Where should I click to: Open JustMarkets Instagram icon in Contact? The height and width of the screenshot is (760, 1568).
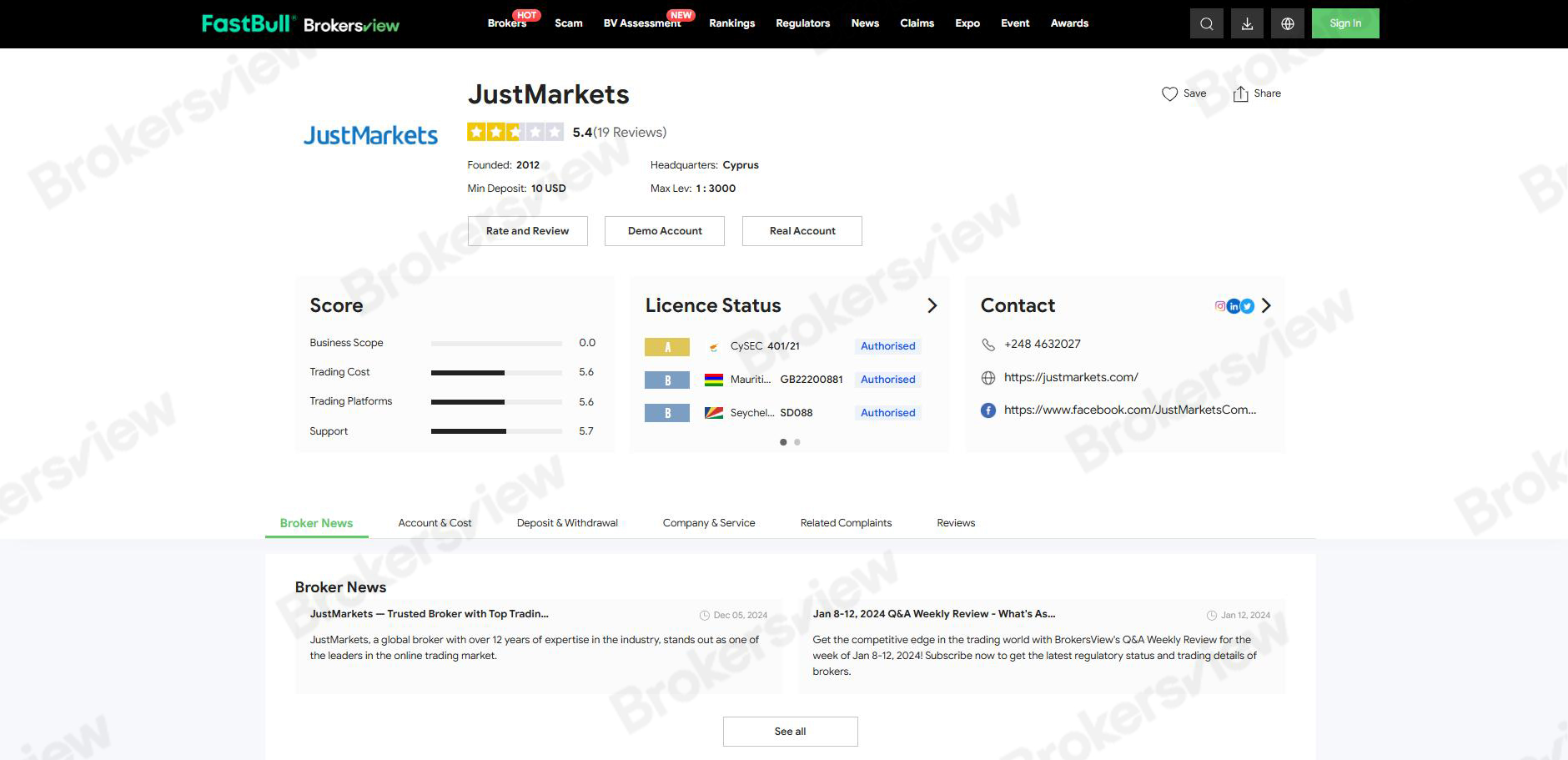(1220, 306)
